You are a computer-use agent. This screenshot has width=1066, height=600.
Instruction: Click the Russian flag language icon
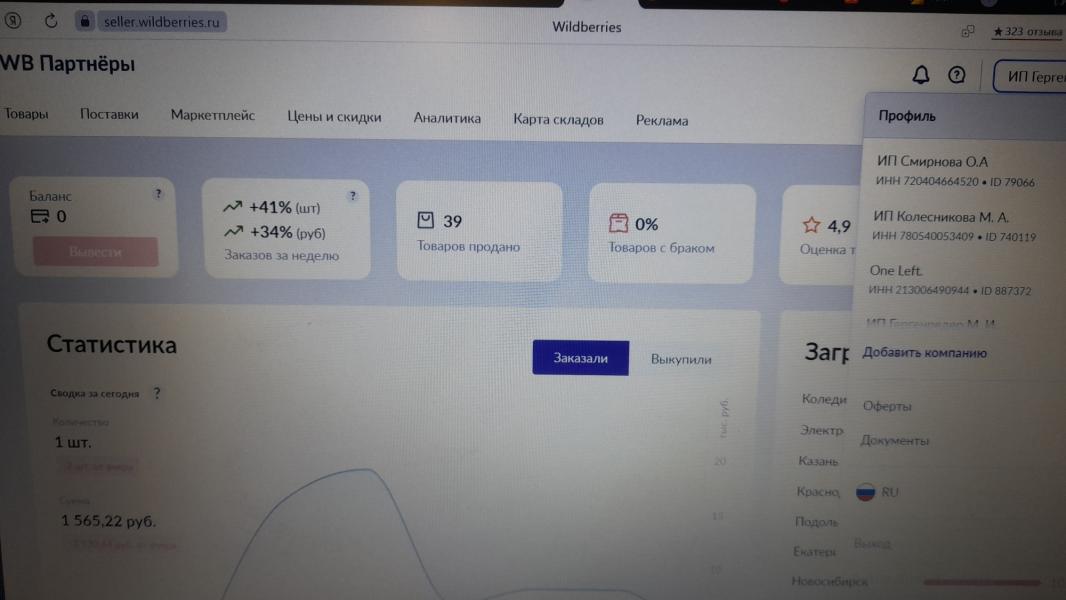tap(865, 491)
